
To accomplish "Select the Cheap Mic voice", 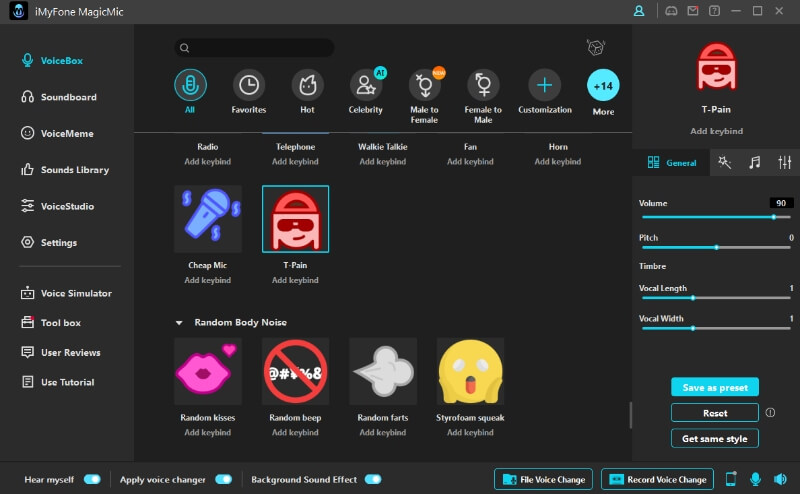I will pos(208,219).
